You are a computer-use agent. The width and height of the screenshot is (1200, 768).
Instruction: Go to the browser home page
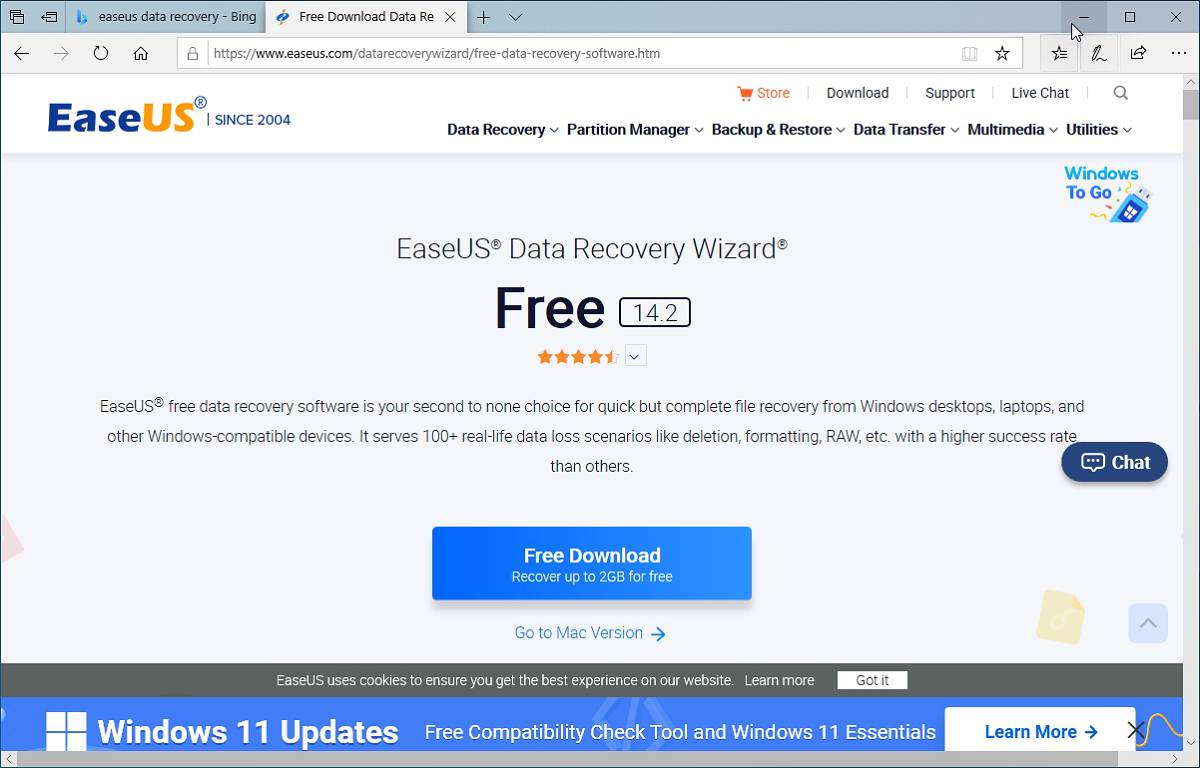click(140, 53)
